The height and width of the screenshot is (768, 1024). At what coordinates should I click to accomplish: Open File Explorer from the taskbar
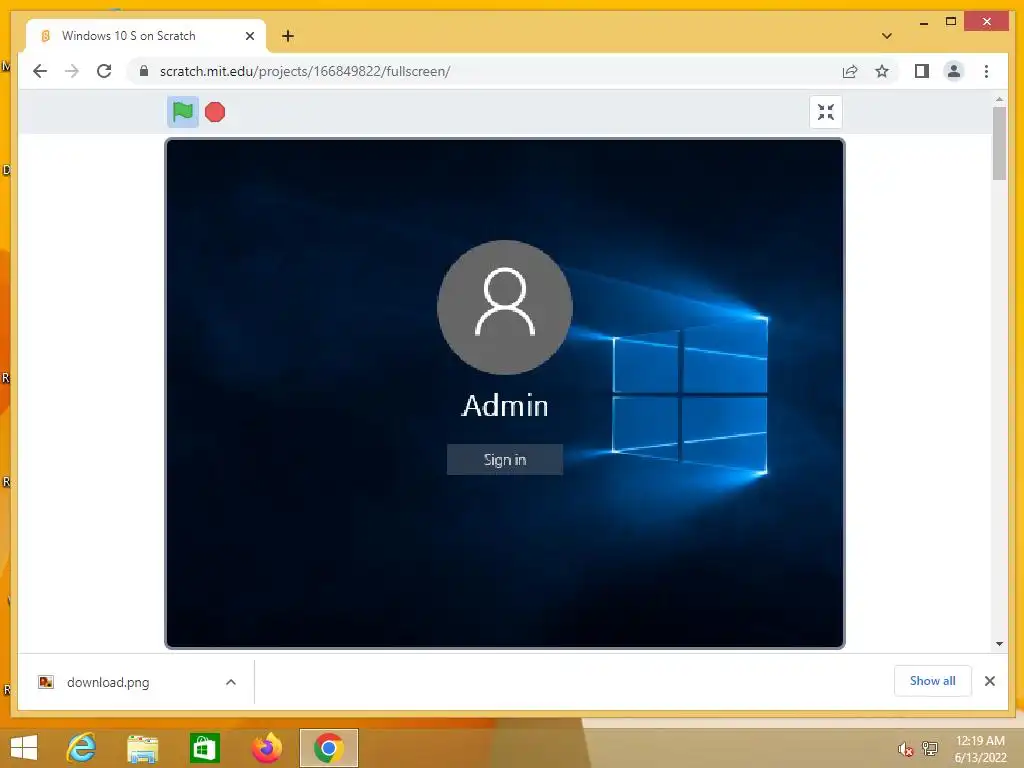pyautogui.click(x=142, y=748)
